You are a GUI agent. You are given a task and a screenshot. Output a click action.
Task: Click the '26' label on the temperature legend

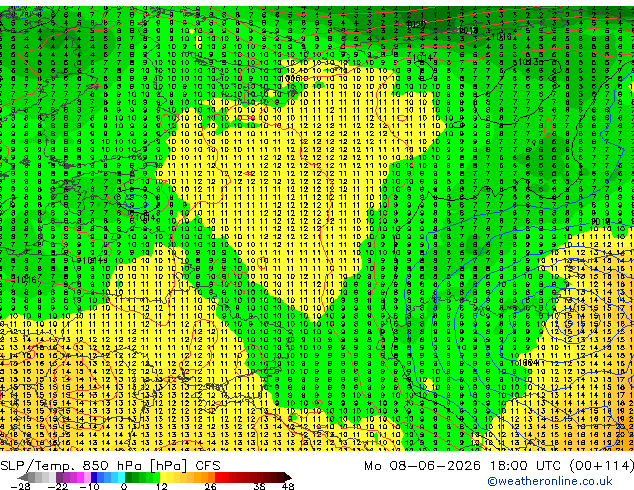(x=210, y=486)
